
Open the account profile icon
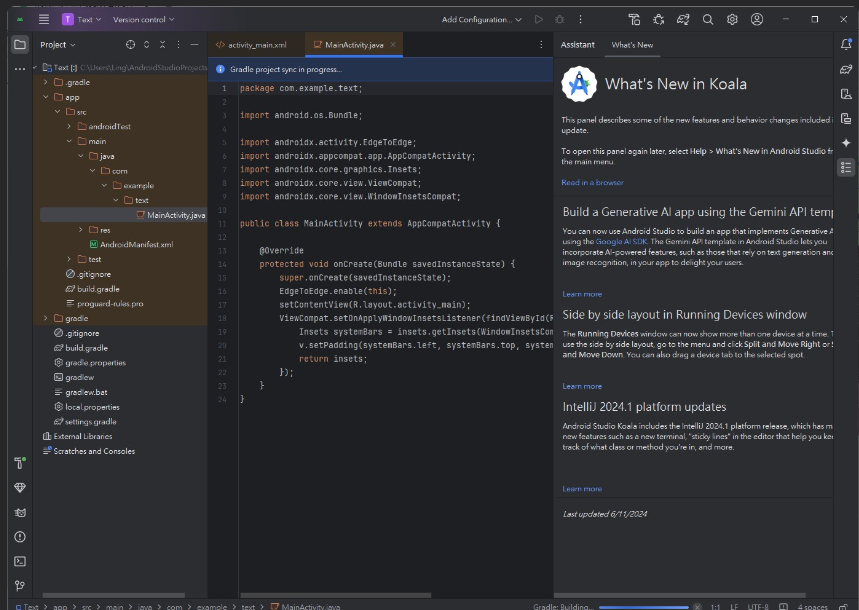(x=757, y=19)
